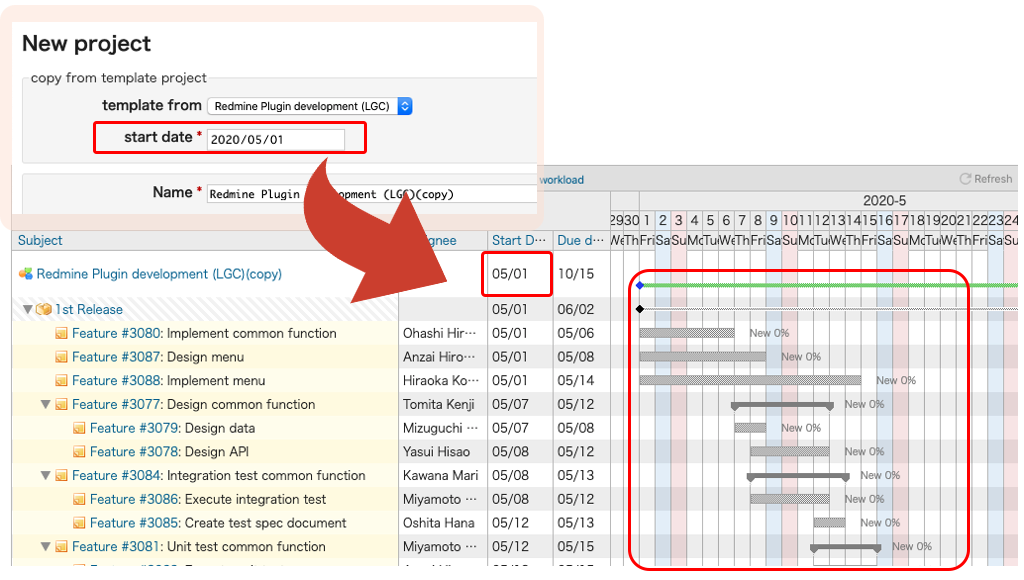Viewport: 1024px width, 580px height.
Task: Open Redmine Plugin development (LGC)(copy) project link
Action: coord(159,274)
